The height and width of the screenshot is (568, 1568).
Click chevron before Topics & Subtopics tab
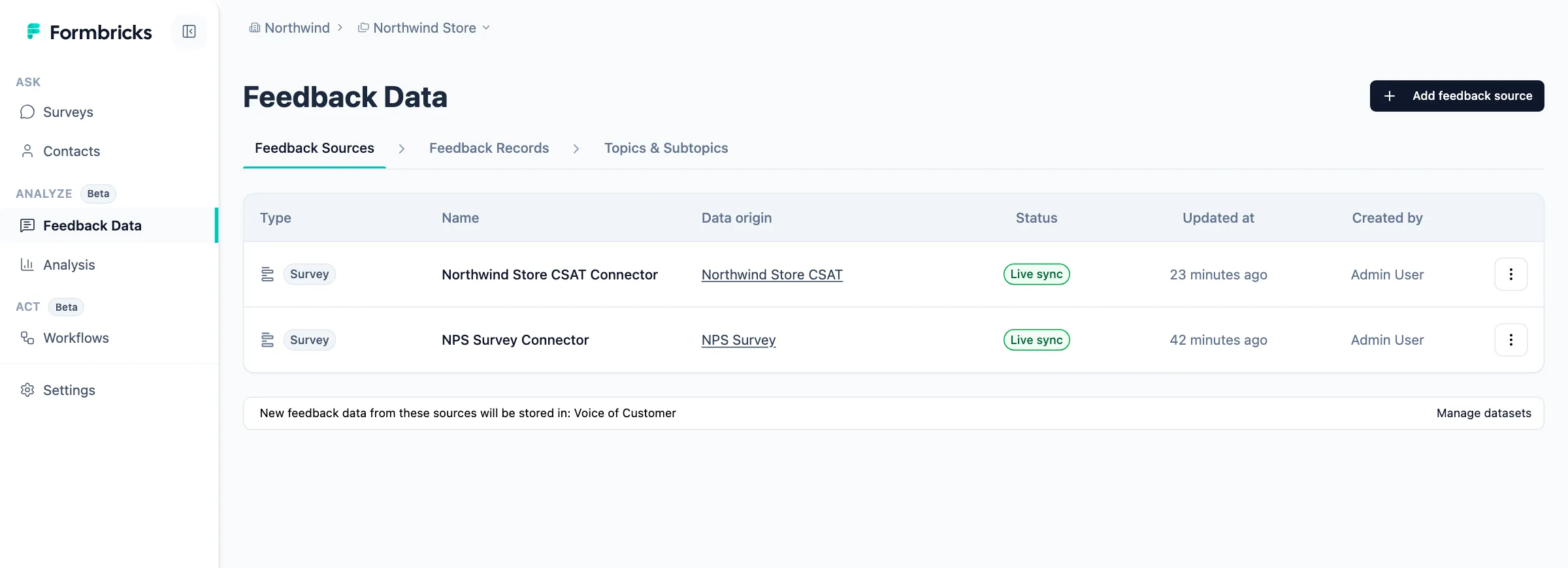[576, 149]
